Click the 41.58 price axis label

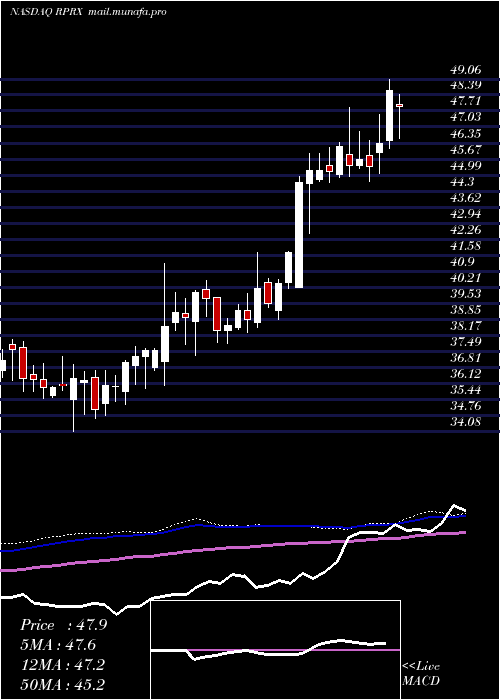[x=466, y=246]
